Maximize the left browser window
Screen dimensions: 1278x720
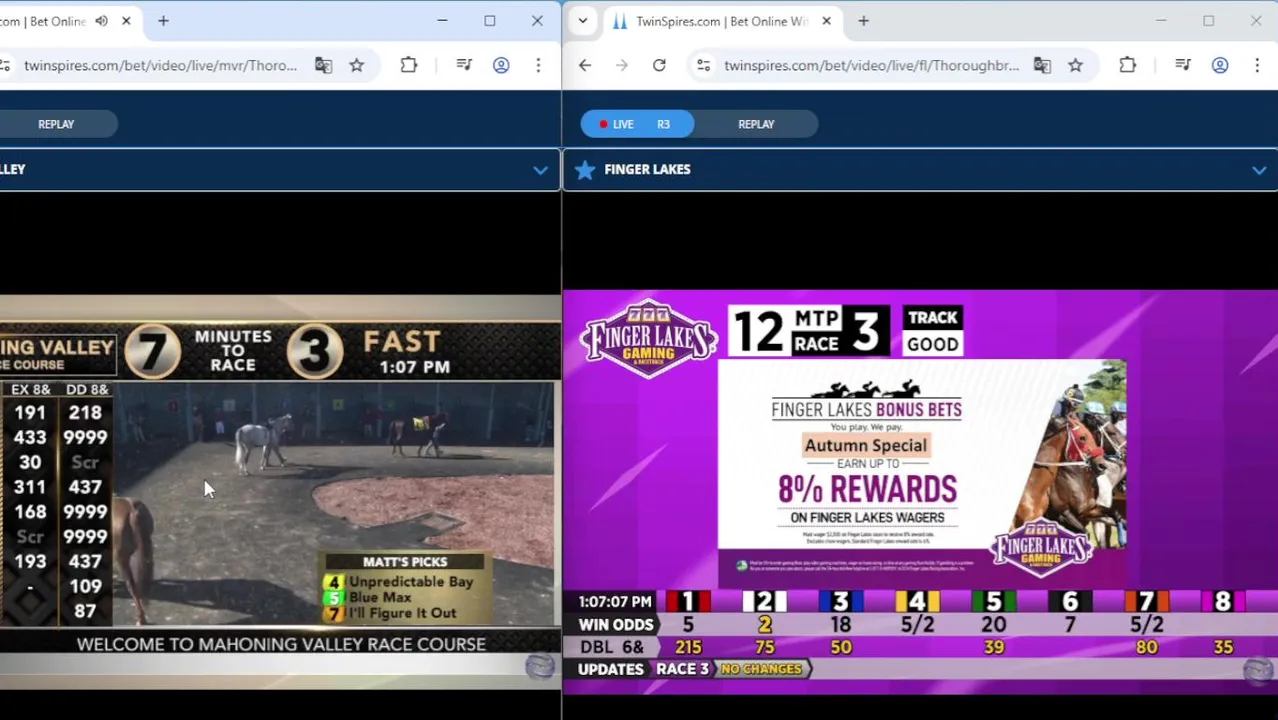490,21
